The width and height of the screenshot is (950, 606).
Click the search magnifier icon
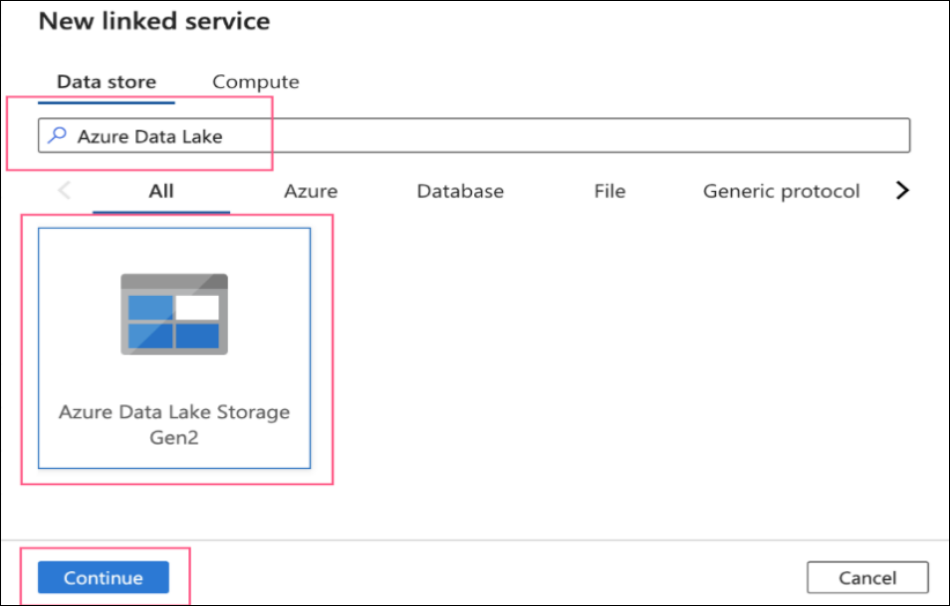57,136
